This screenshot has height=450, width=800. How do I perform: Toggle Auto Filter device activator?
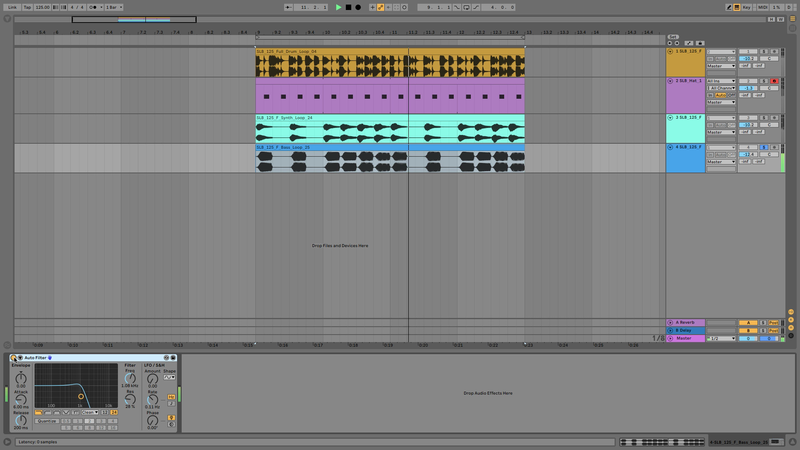(13, 358)
